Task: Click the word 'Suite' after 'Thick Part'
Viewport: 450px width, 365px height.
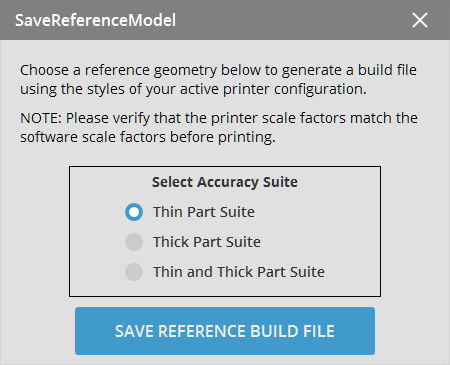Action: pyautogui.click(x=243, y=242)
